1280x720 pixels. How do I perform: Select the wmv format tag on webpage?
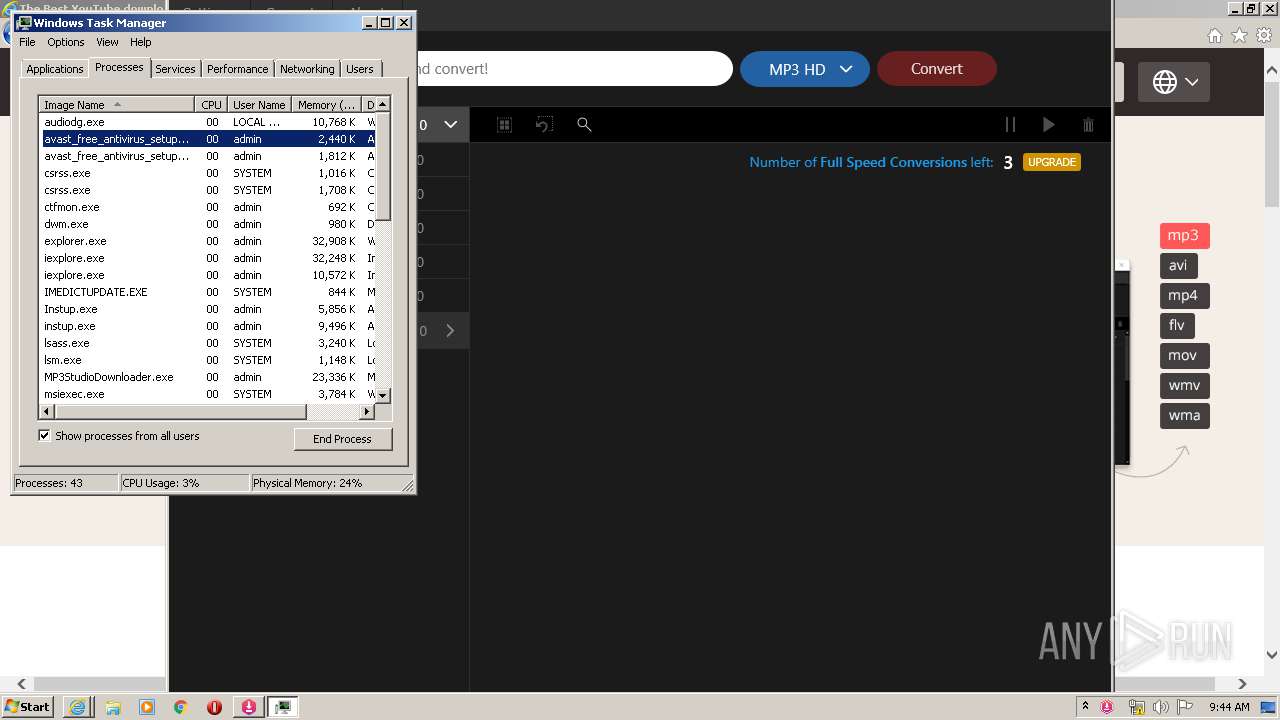click(x=1185, y=386)
